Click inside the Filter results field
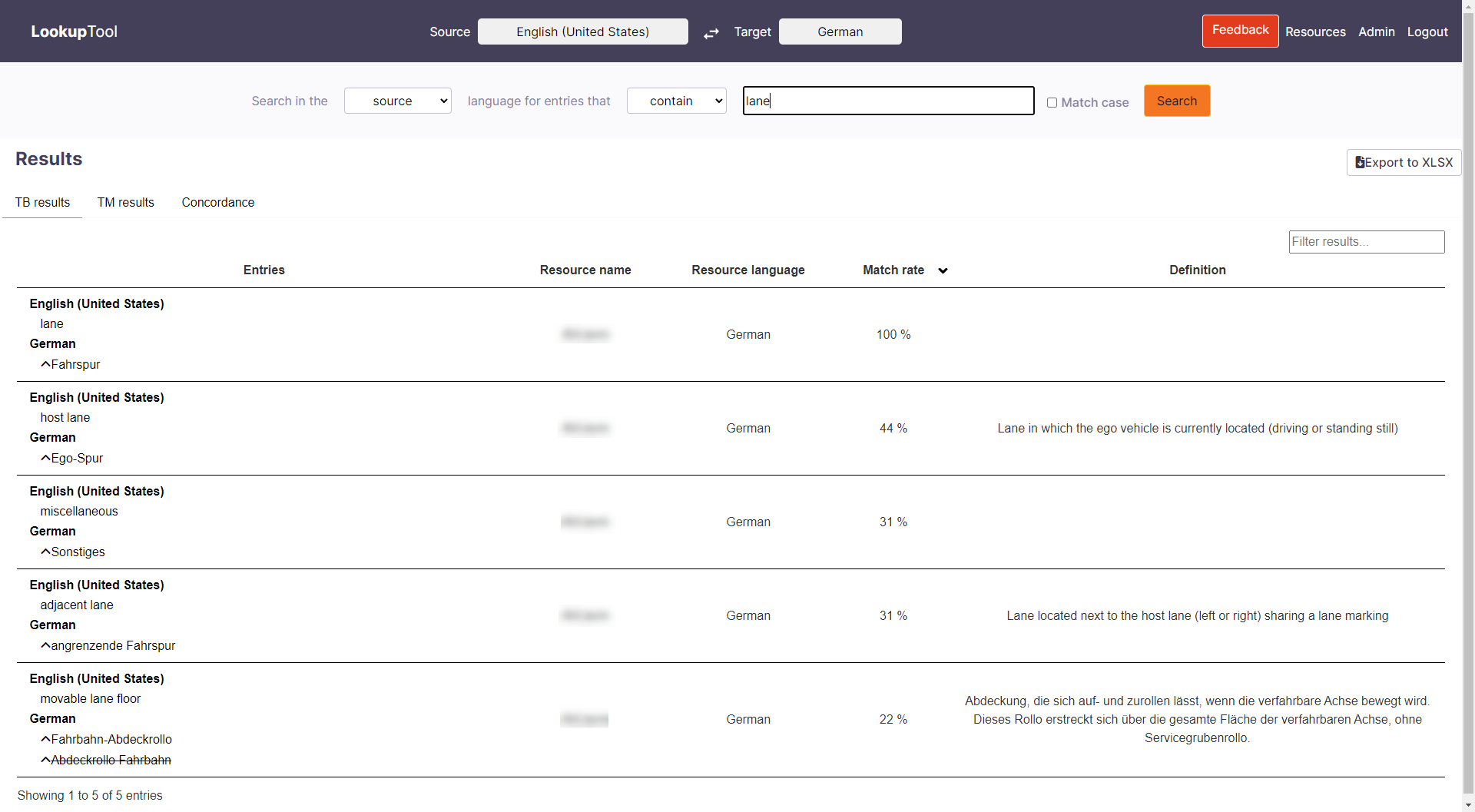This screenshot has width=1475, height=812. [x=1367, y=241]
